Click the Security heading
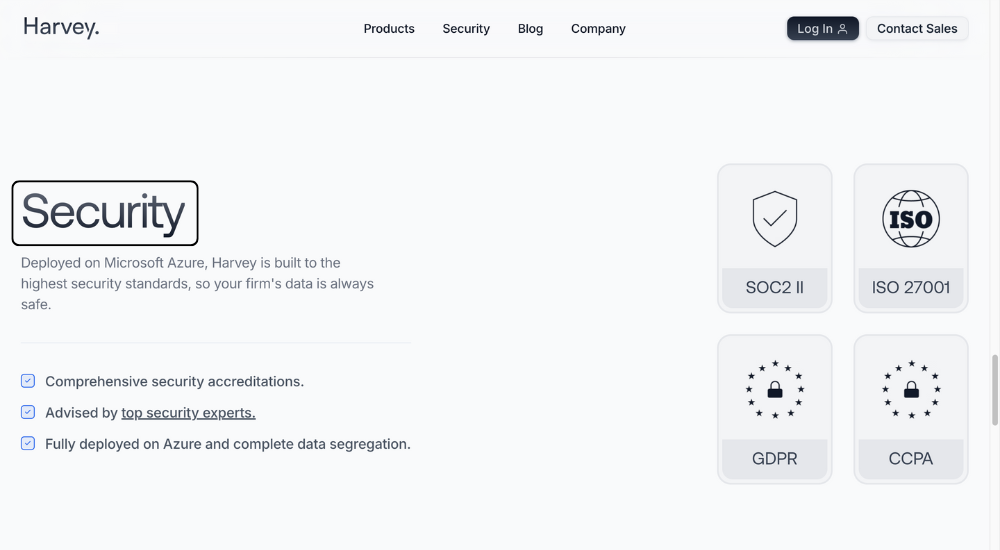The width and height of the screenshot is (1000, 550). [105, 212]
